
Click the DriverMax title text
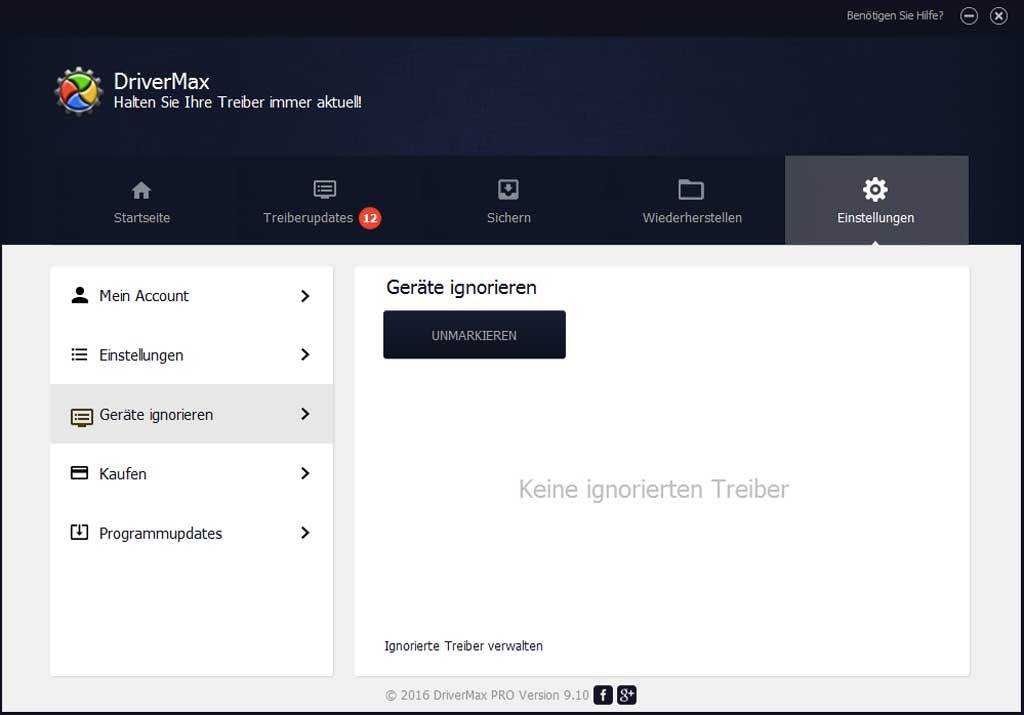[x=161, y=82]
